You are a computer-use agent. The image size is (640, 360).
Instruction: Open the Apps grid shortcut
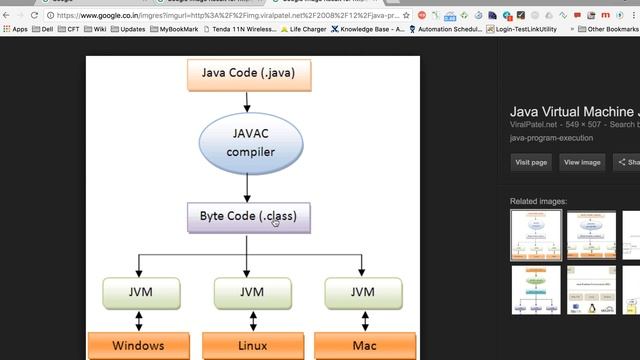15,29
